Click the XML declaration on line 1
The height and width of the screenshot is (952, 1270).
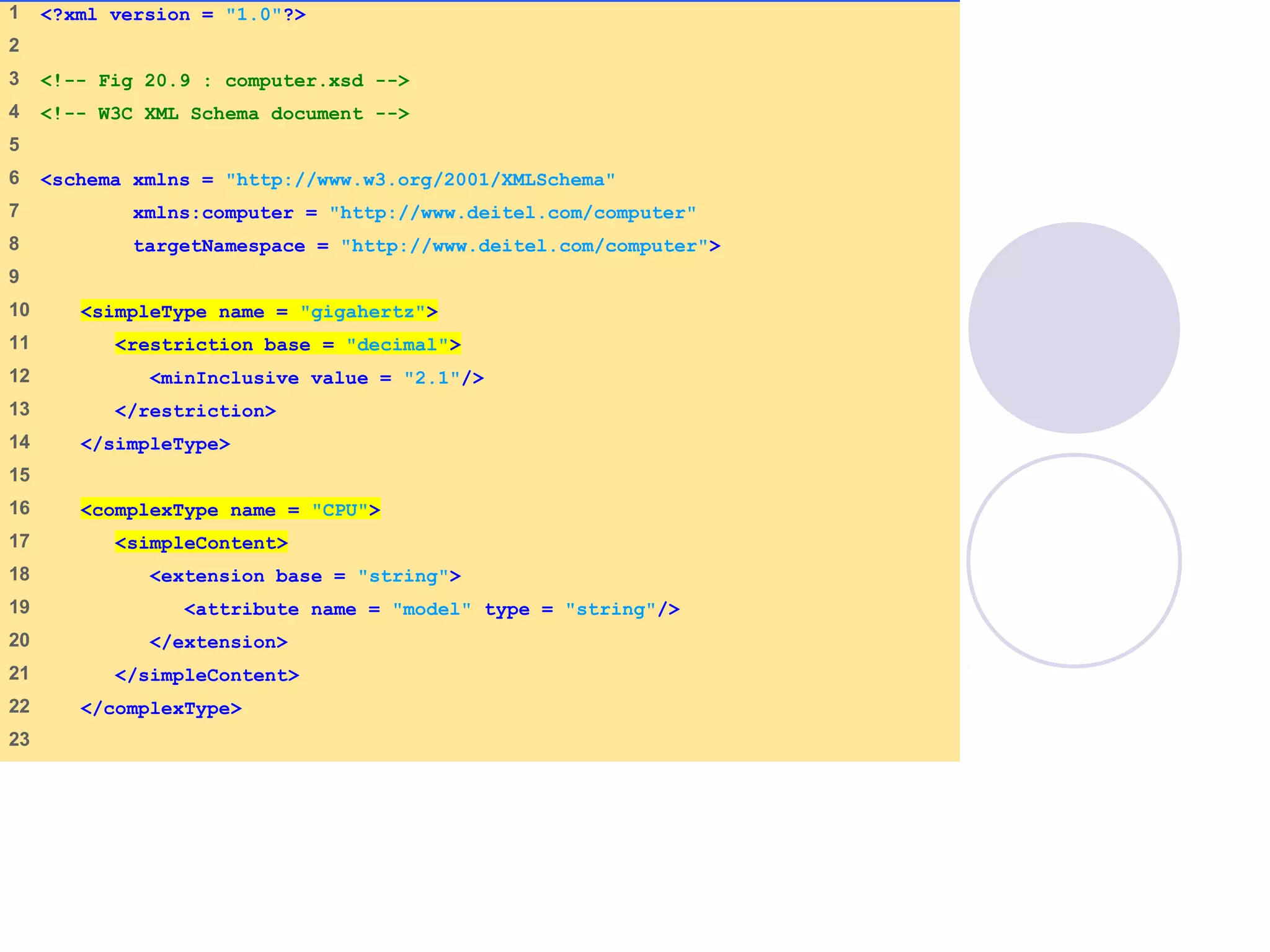[x=173, y=15]
